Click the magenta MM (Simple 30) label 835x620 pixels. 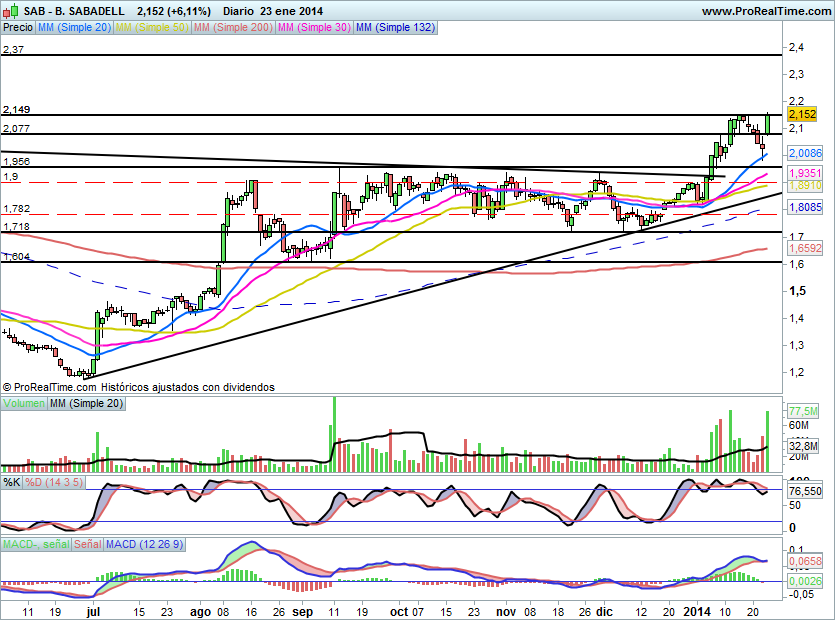tap(314, 28)
